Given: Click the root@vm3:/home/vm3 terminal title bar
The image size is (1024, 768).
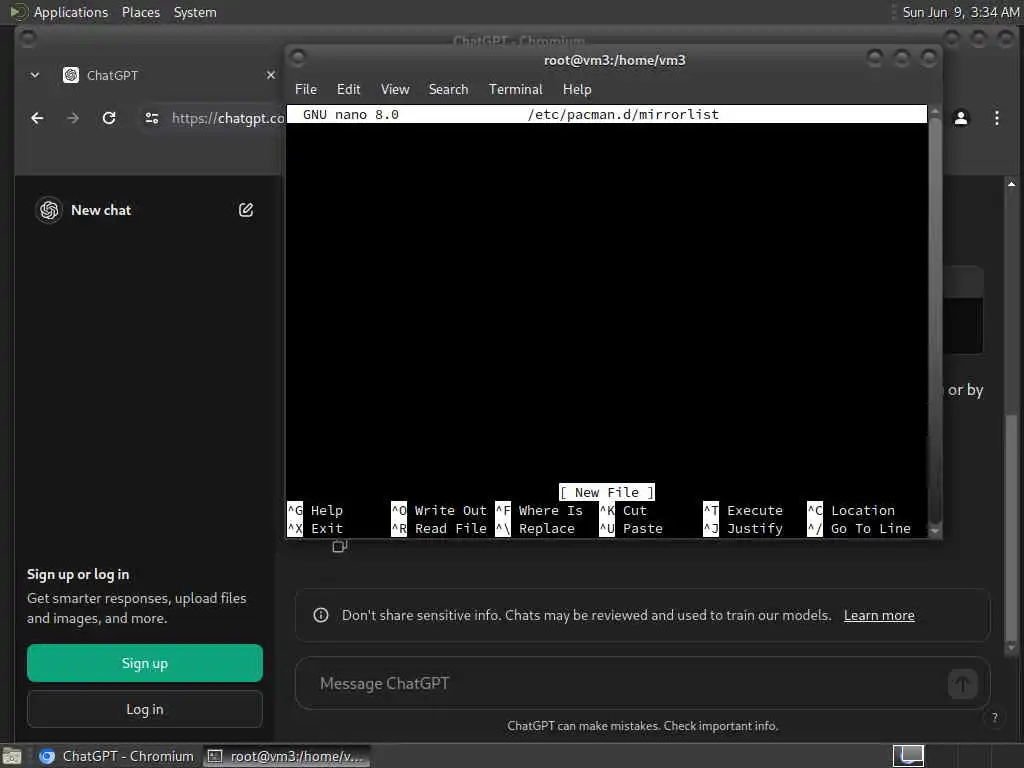Looking at the screenshot, I should click(x=615, y=60).
